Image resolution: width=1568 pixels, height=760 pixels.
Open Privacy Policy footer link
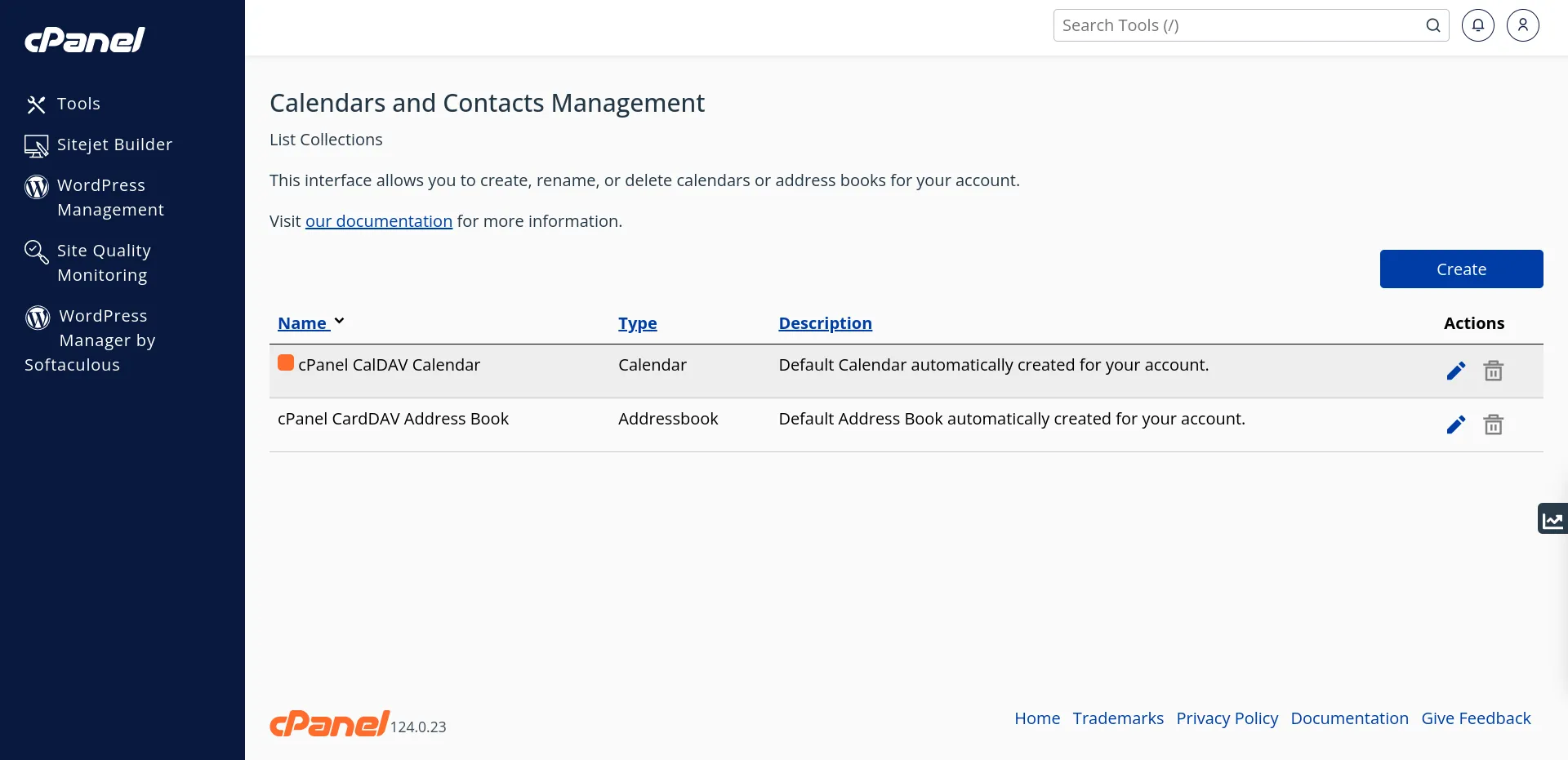(x=1227, y=718)
